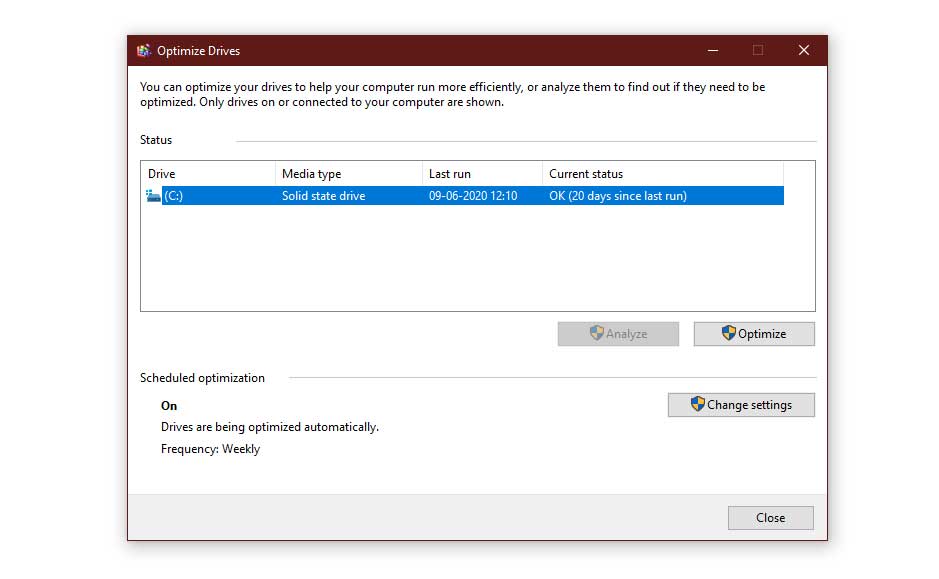
Task: Sort by the Drive column header
Action: (x=208, y=174)
